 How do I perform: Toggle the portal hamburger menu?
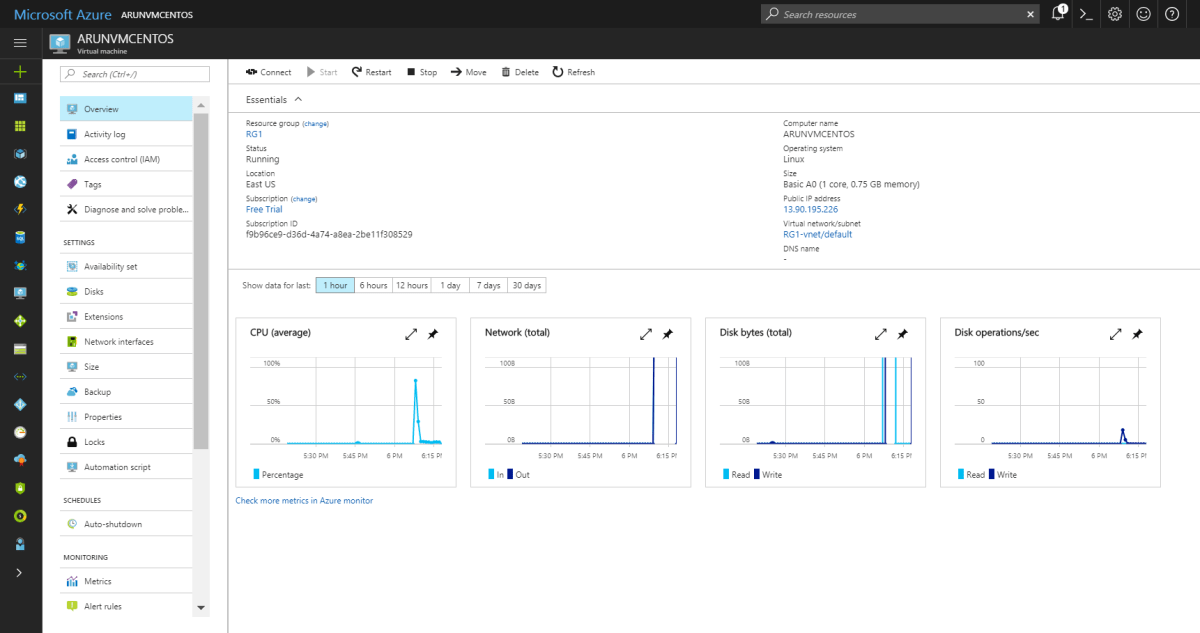(19, 42)
